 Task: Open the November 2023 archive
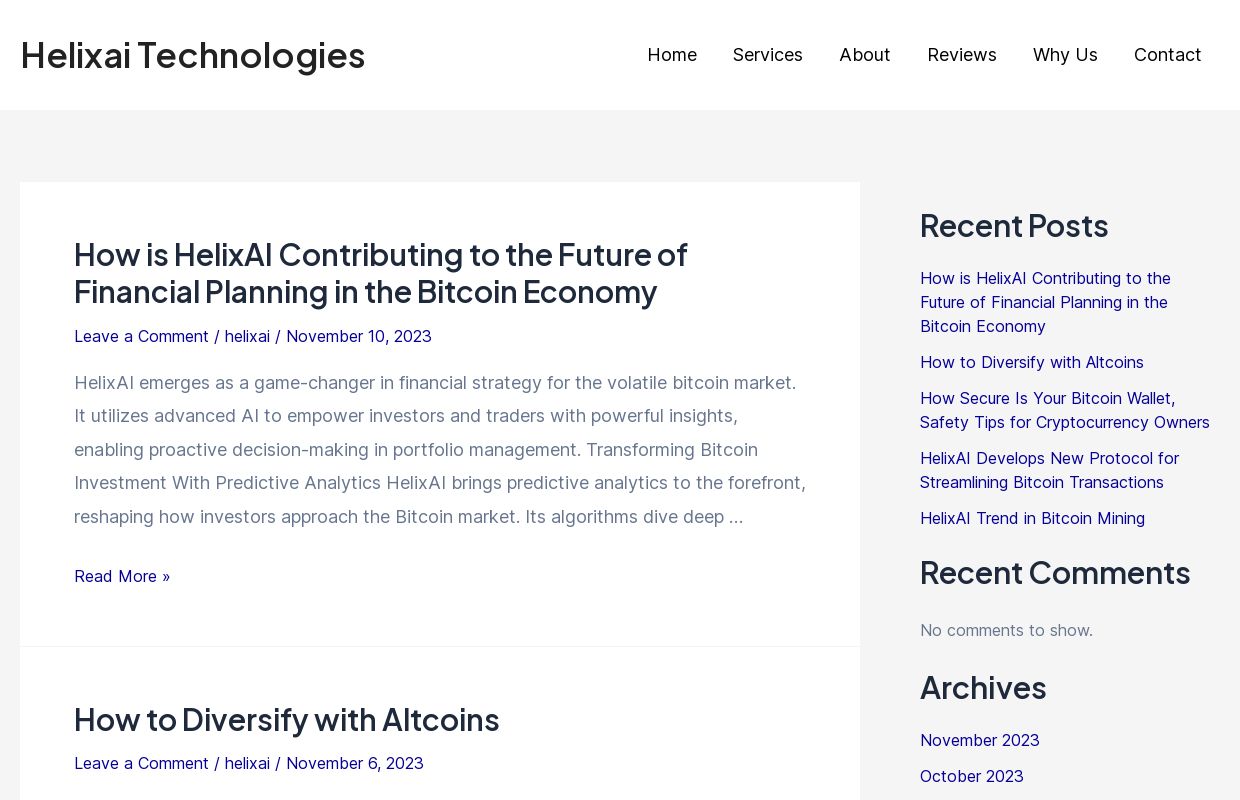click(979, 740)
